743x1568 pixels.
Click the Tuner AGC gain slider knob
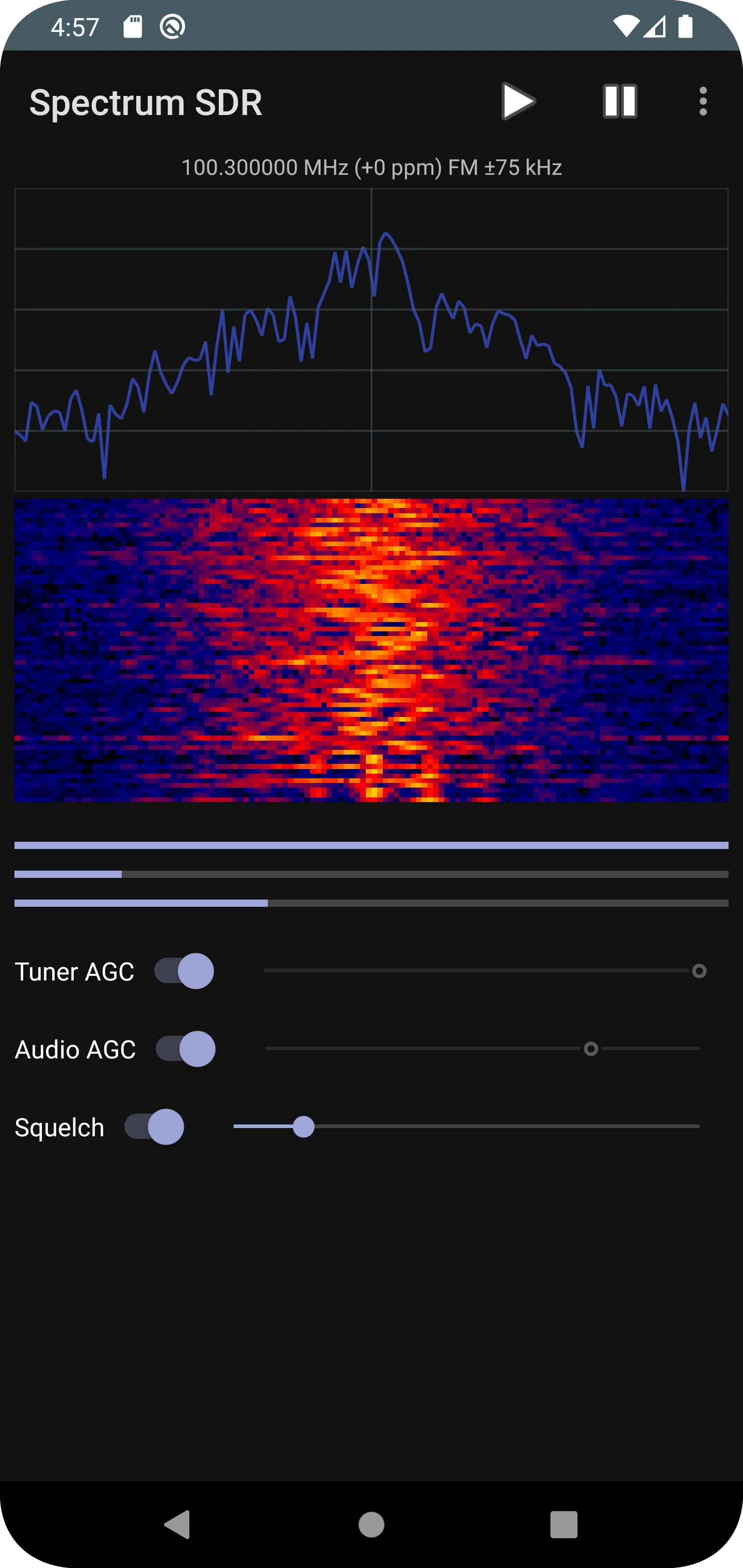click(x=699, y=971)
